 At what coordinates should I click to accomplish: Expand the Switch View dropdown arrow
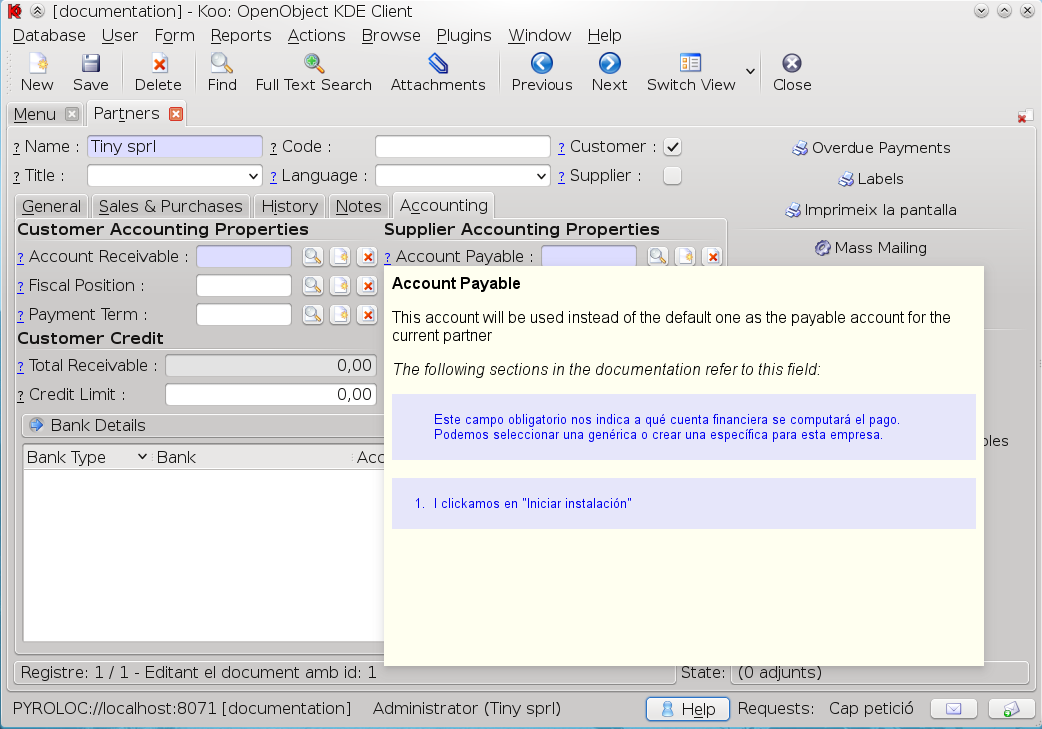click(750, 72)
